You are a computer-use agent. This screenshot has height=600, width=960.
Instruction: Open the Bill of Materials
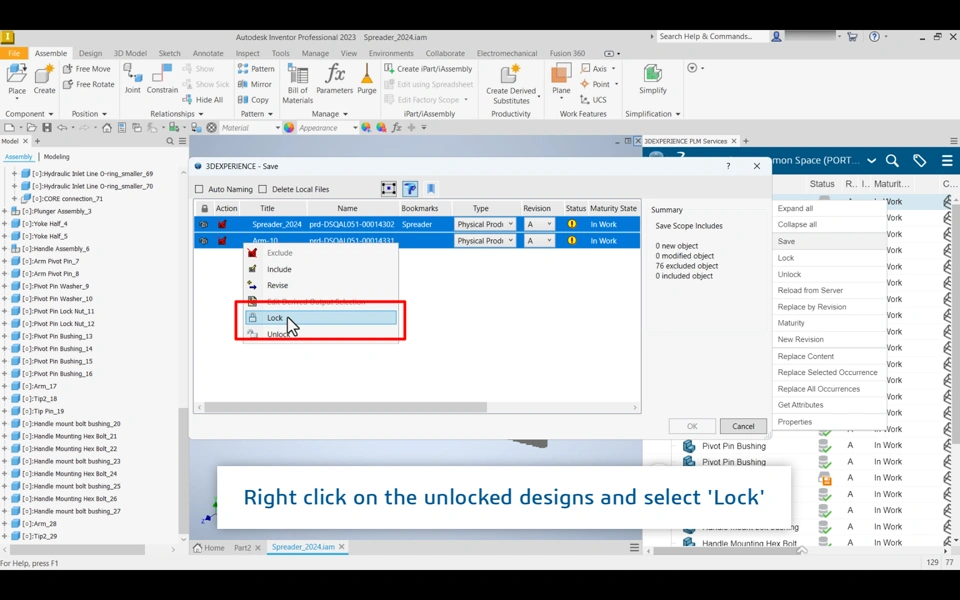tap(298, 84)
